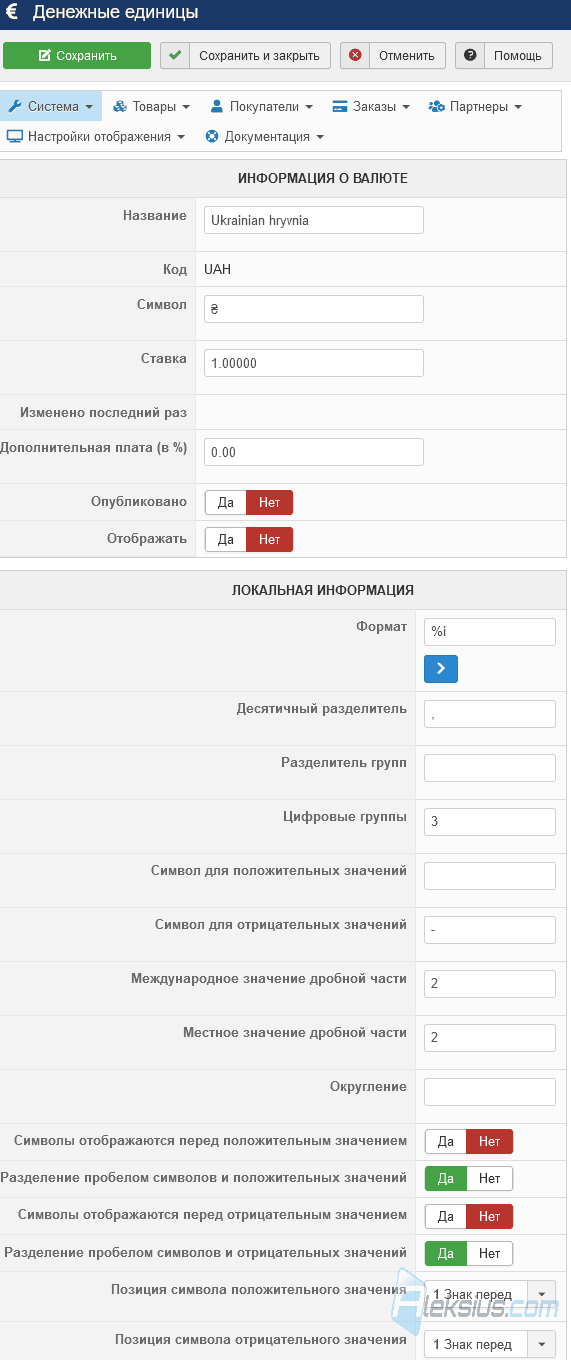571x1360 pixels.
Task: Click the Десятичный разделитель field
Action: 490,714
